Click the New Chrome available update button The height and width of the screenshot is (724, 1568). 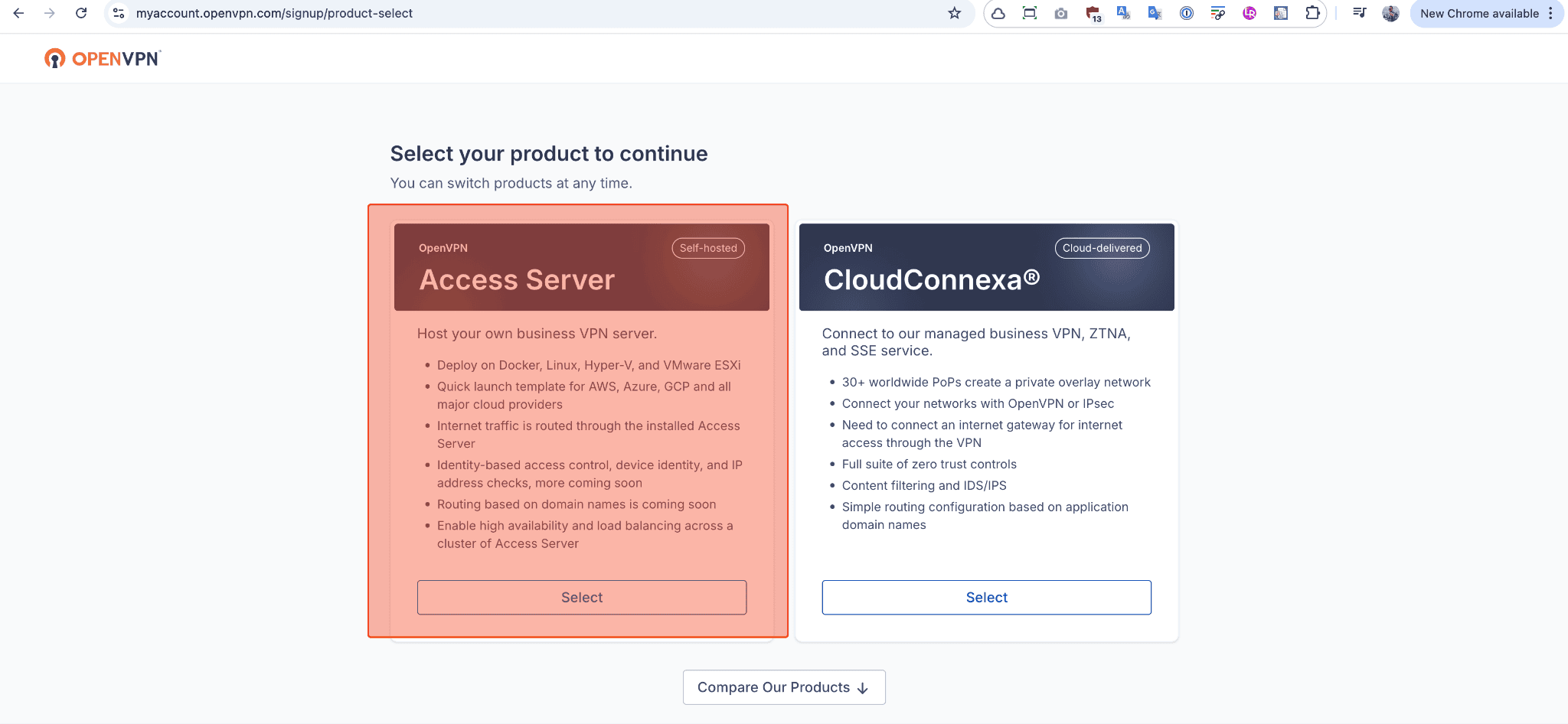pos(1478,13)
